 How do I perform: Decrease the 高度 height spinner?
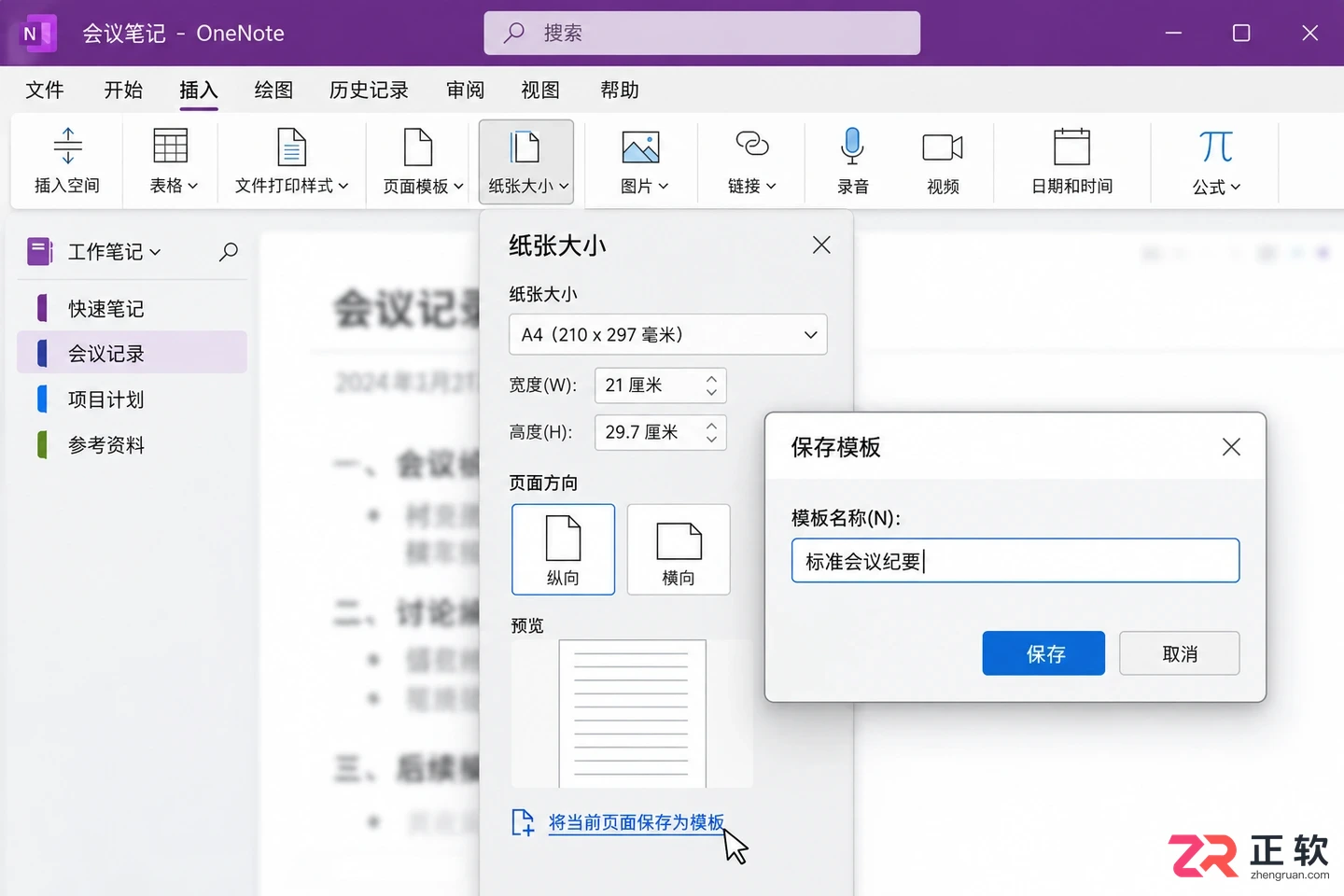pyautogui.click(x=712, y=440)
